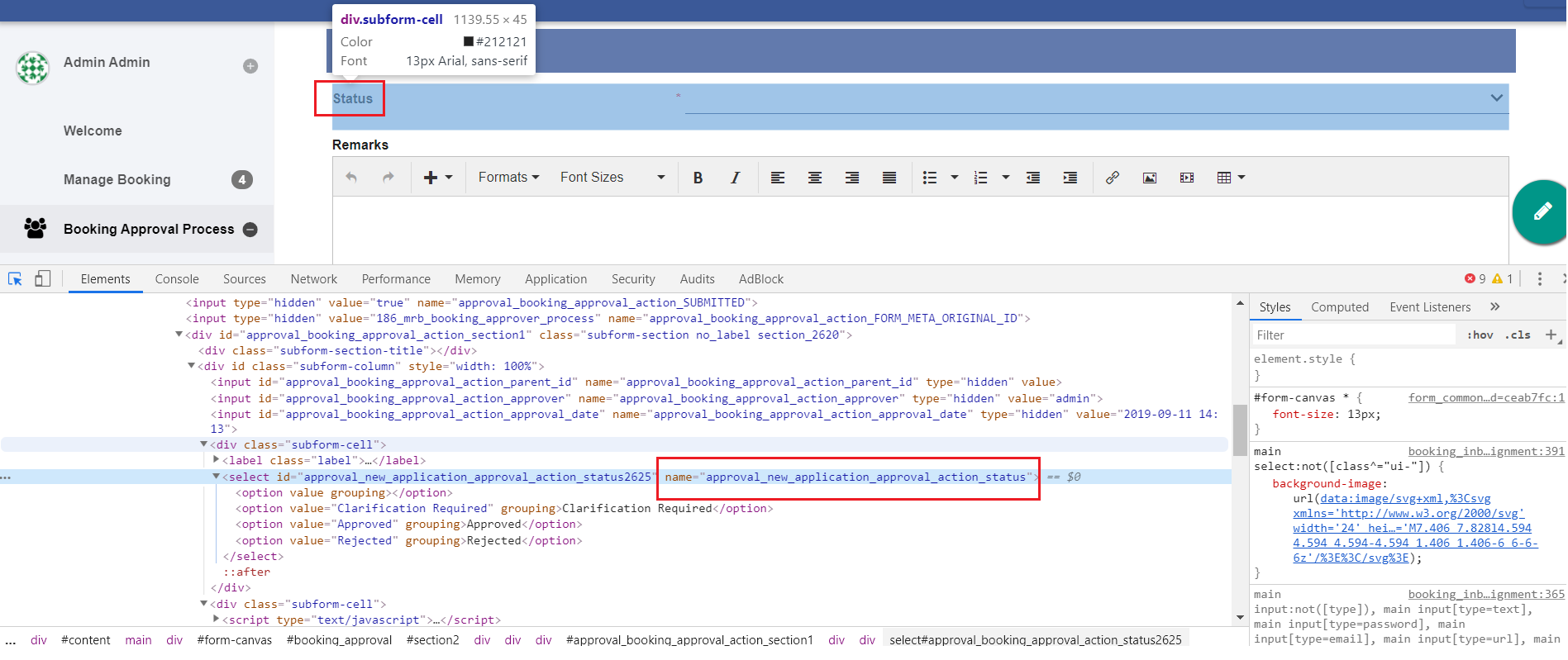Screen dimensions: 1568x660
Task: Open the Status dropdown field
Action: coord(1095,98)
